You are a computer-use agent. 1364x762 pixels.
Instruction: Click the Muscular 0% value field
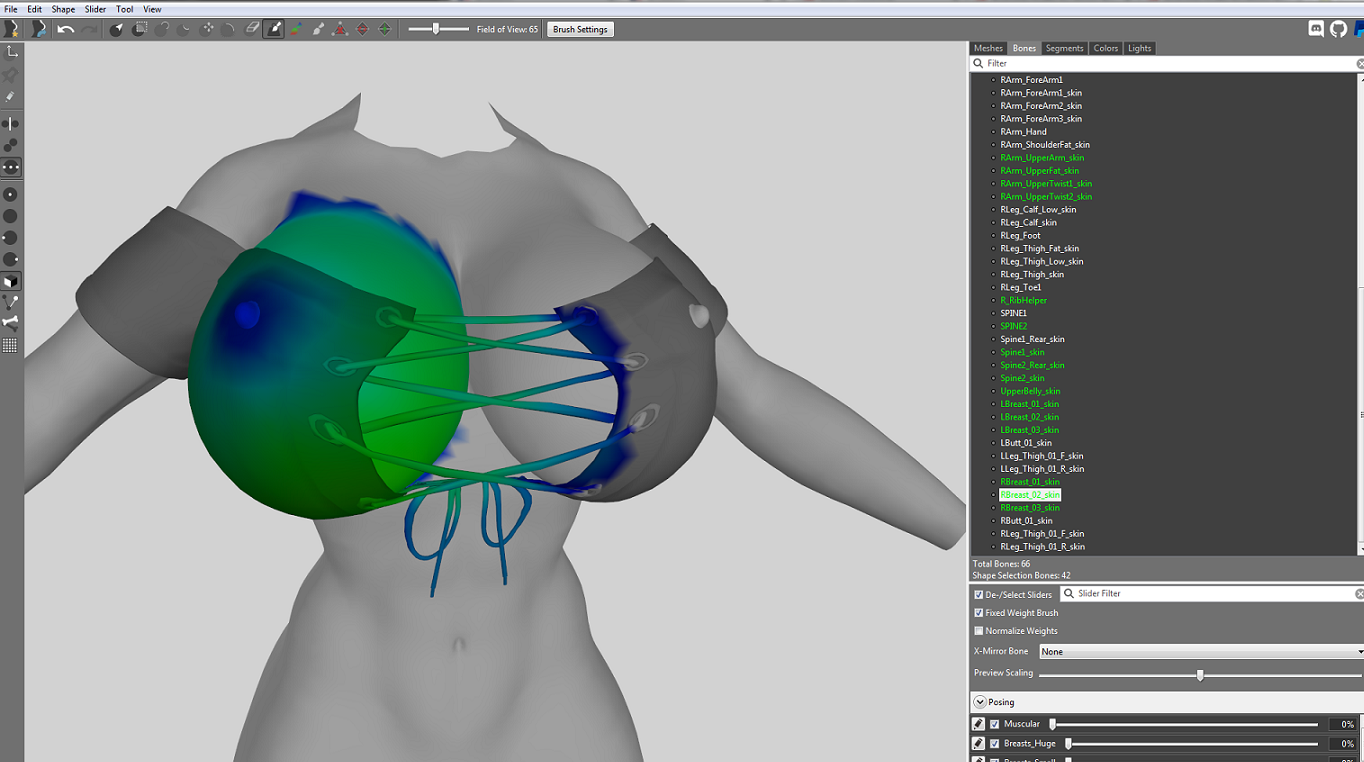pyautogui.click(x=1342, y=724)
